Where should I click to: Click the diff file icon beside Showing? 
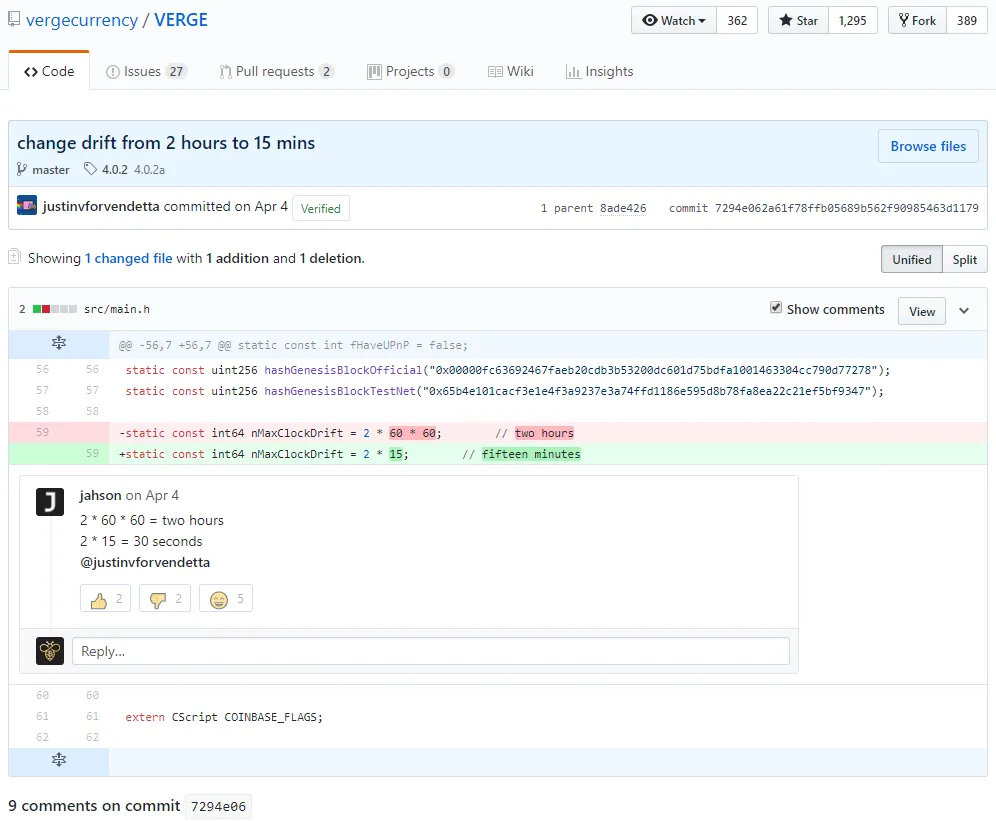[15, 257]
